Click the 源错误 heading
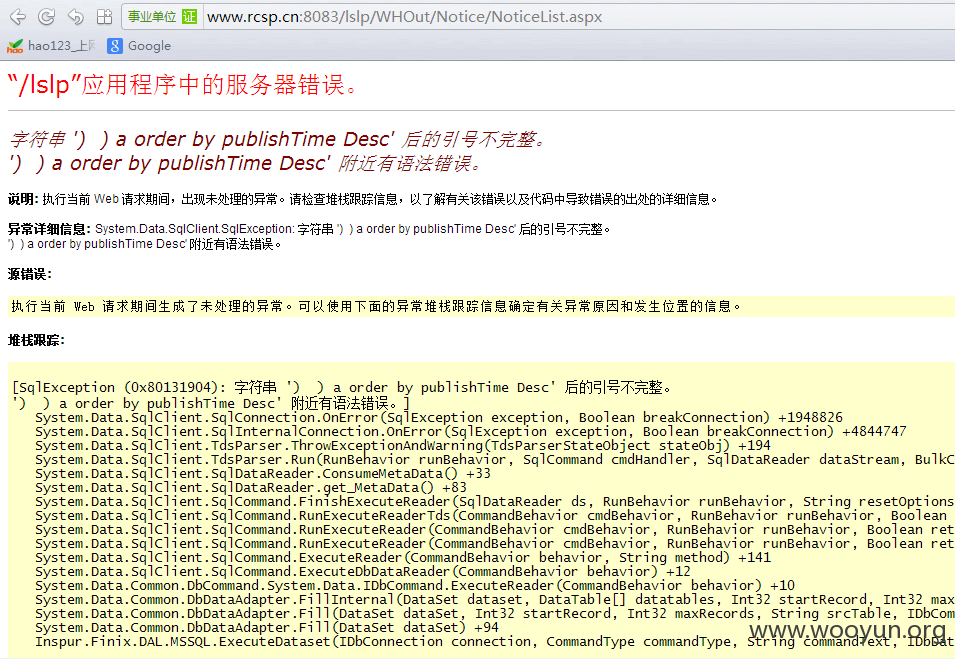Image resolution: width=955 pixels, height=659 pixels. pos(29,274)
